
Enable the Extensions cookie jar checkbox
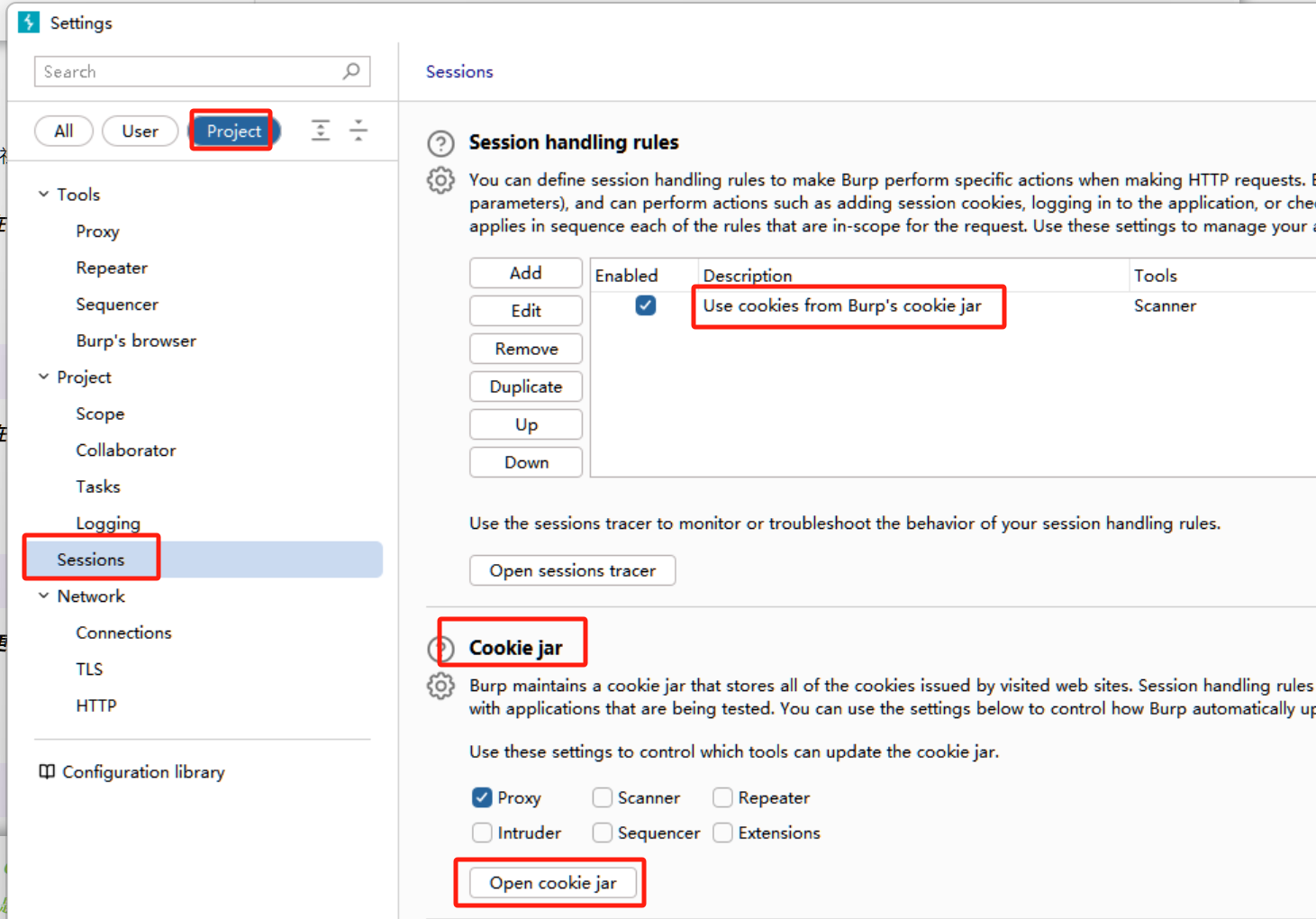click(x=722, y=833)
